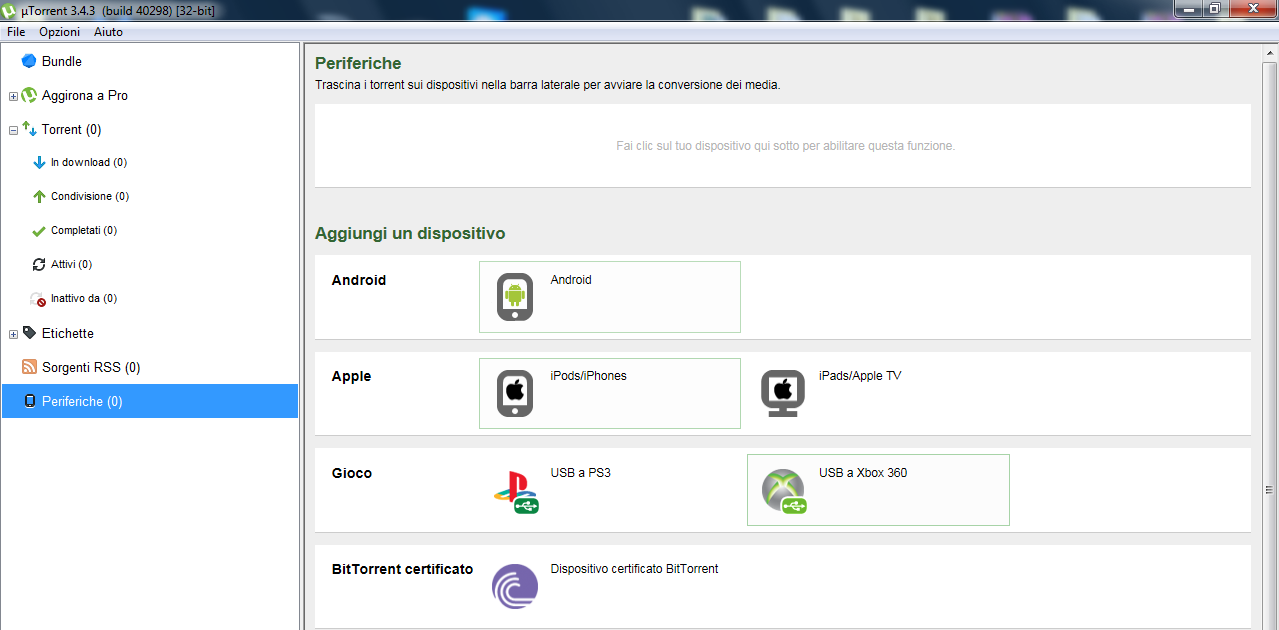
Task: Click the up-down arrows icon beside Torrent (0)
Action: (x=29, y=129)
